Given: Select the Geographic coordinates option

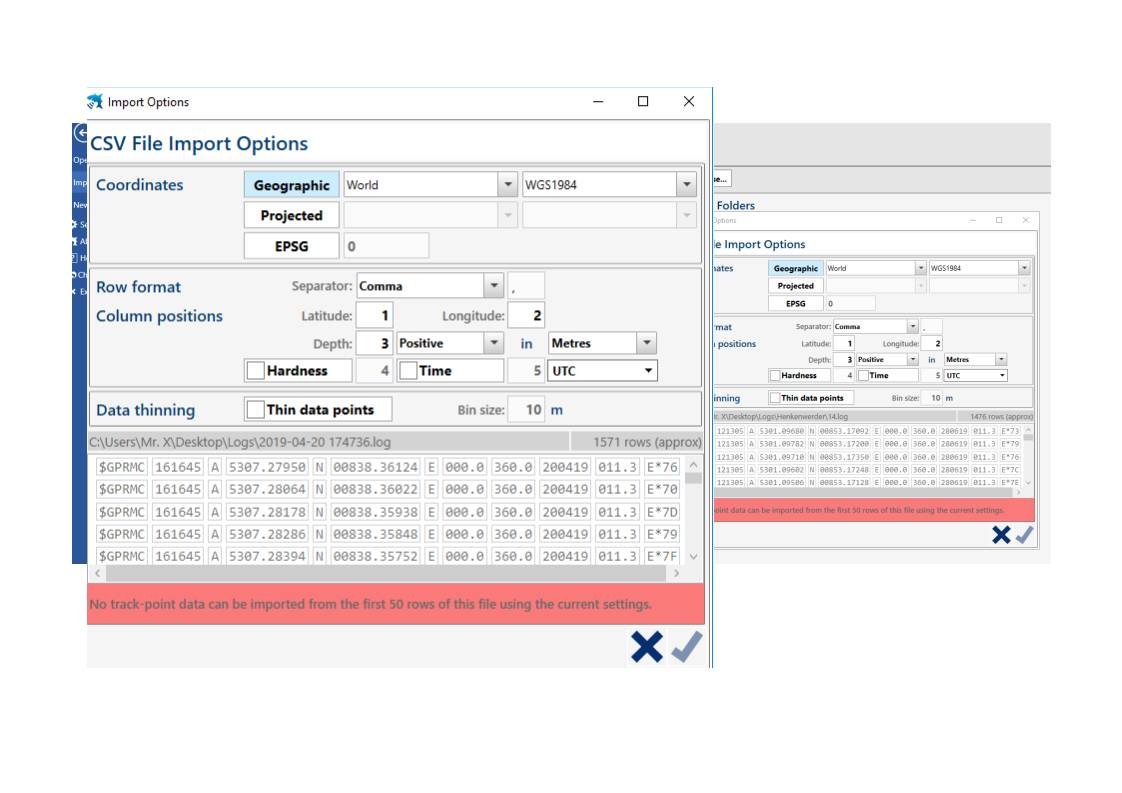Looking at the screenshot, I should click(x=291, y=185).
